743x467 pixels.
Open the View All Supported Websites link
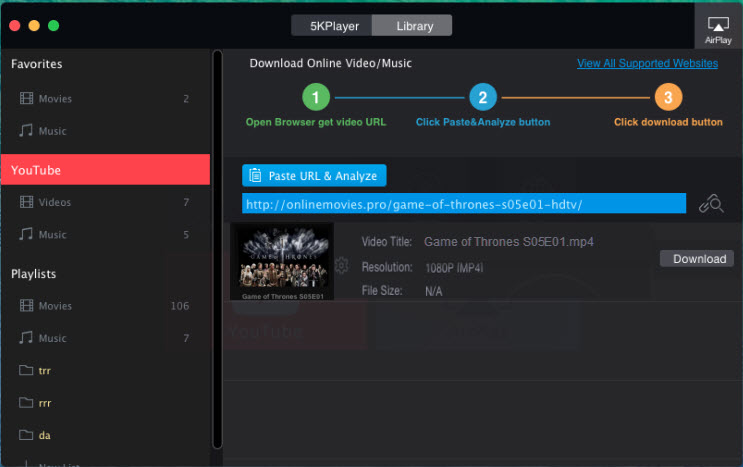(x=647, y=63)
